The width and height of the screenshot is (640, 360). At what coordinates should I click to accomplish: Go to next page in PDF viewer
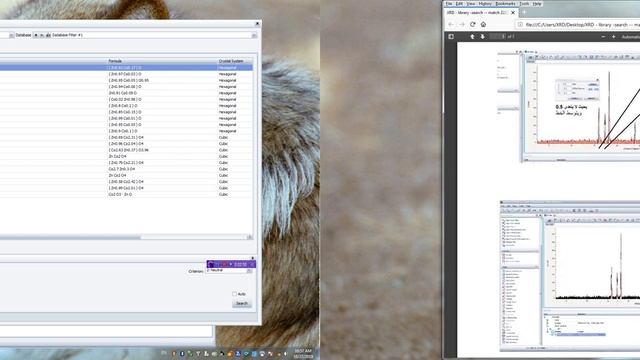click(482, 36)
